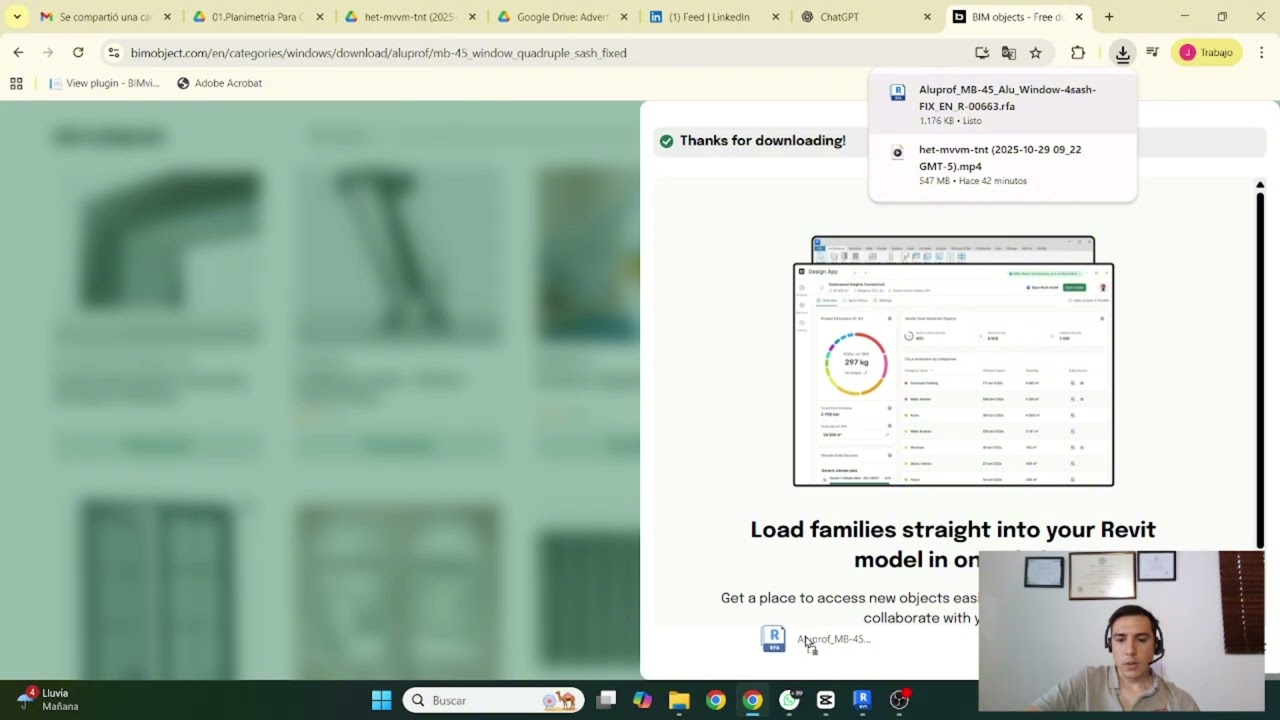The image size is (1280, 720).
Task: Open the 'Trabajo' profile button
Action: tap(1208, 53)
